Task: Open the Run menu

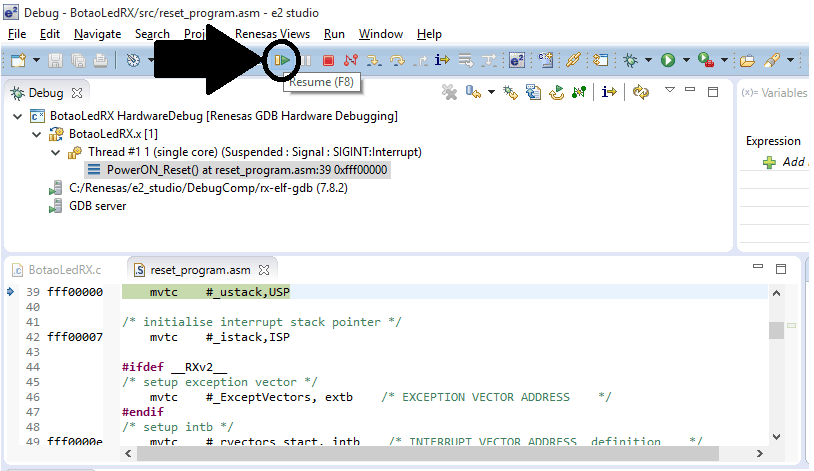Action: click(334, 34)
